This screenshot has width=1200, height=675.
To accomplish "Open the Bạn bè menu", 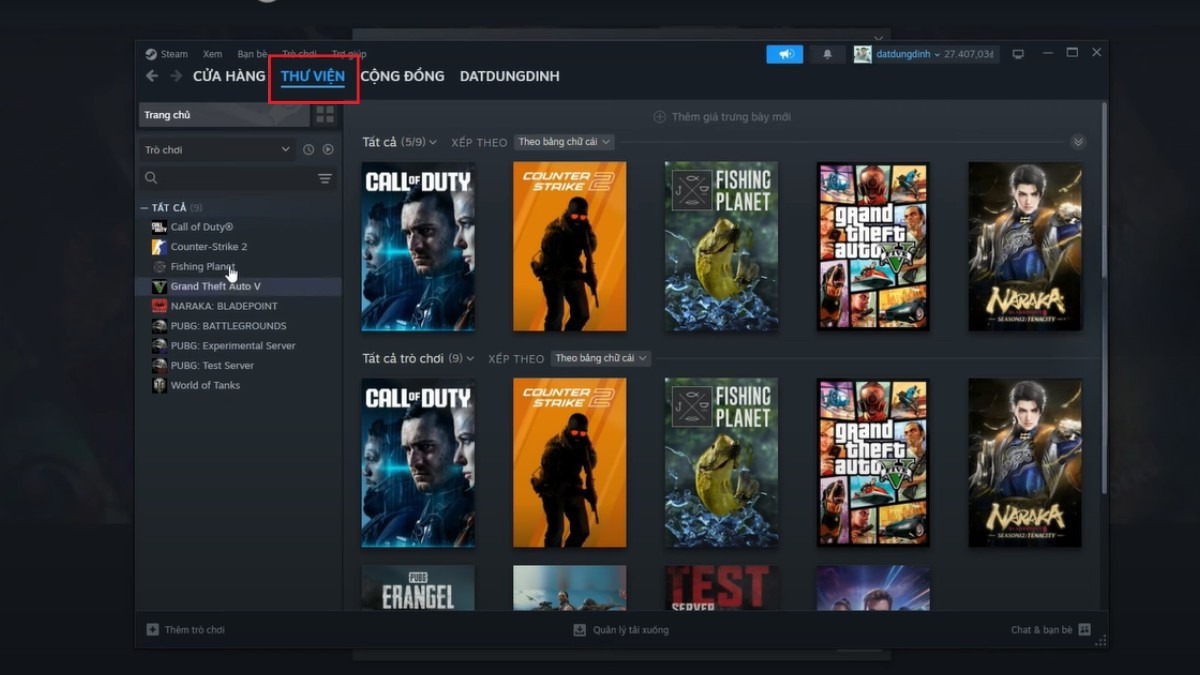I will (x=252, y=54).
